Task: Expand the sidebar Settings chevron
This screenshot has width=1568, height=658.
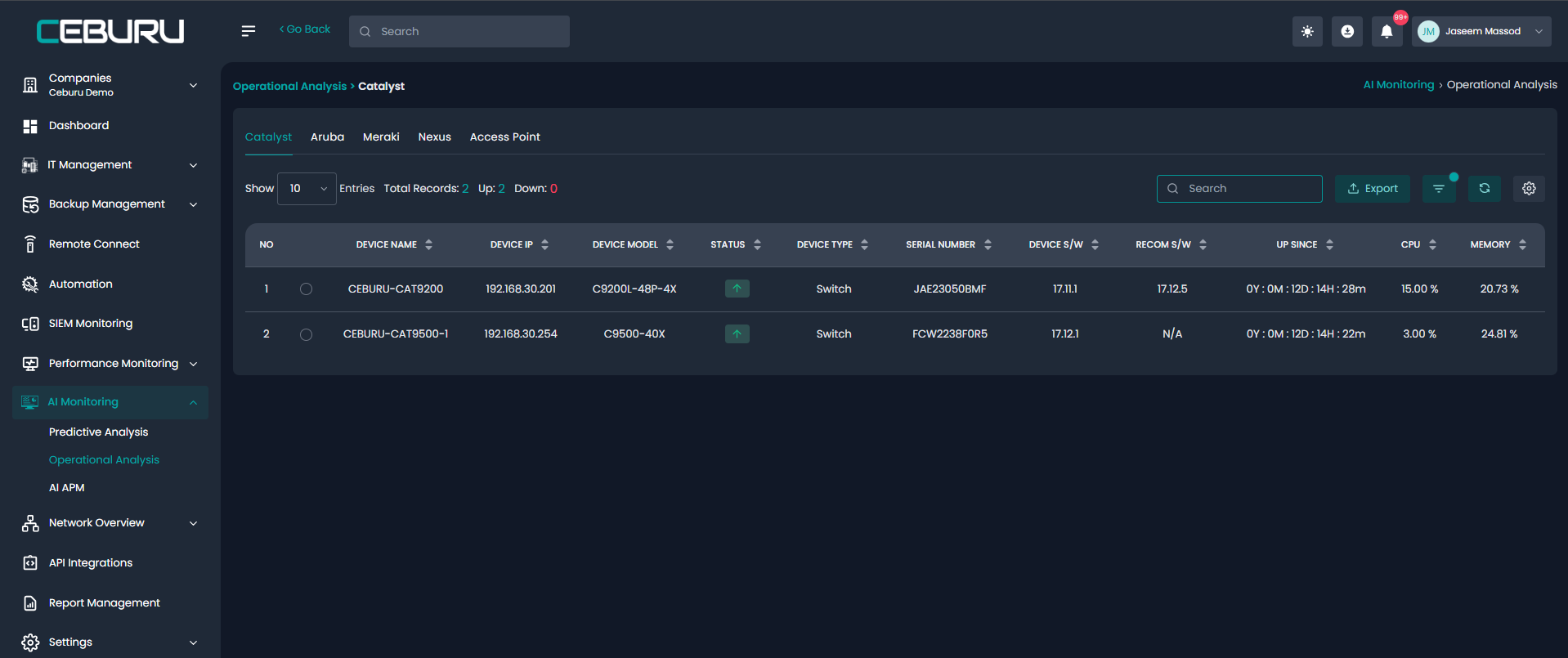Action: [194, 642]
